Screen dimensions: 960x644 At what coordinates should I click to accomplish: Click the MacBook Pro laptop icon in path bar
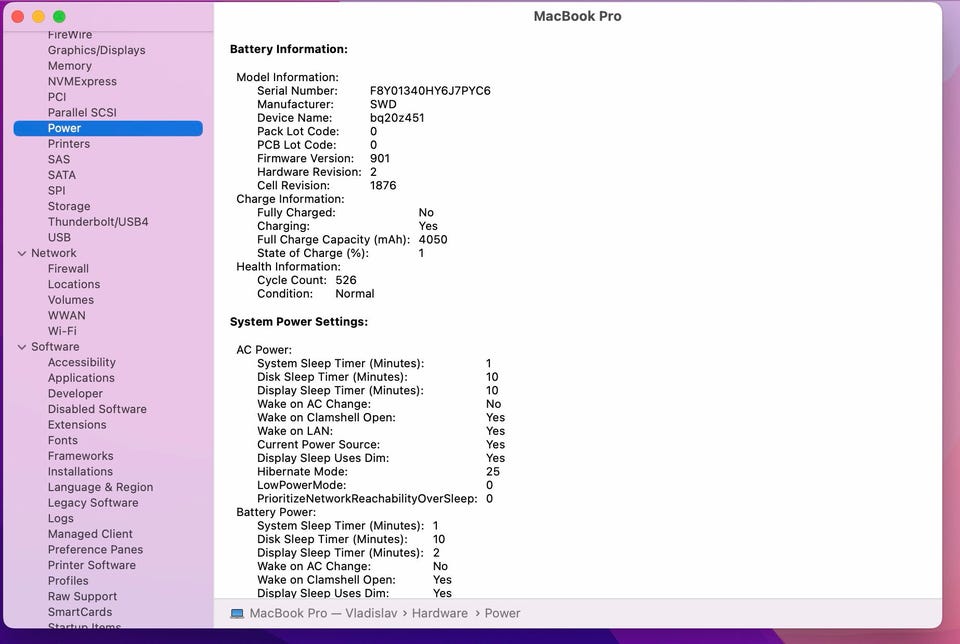pos(237,613)
